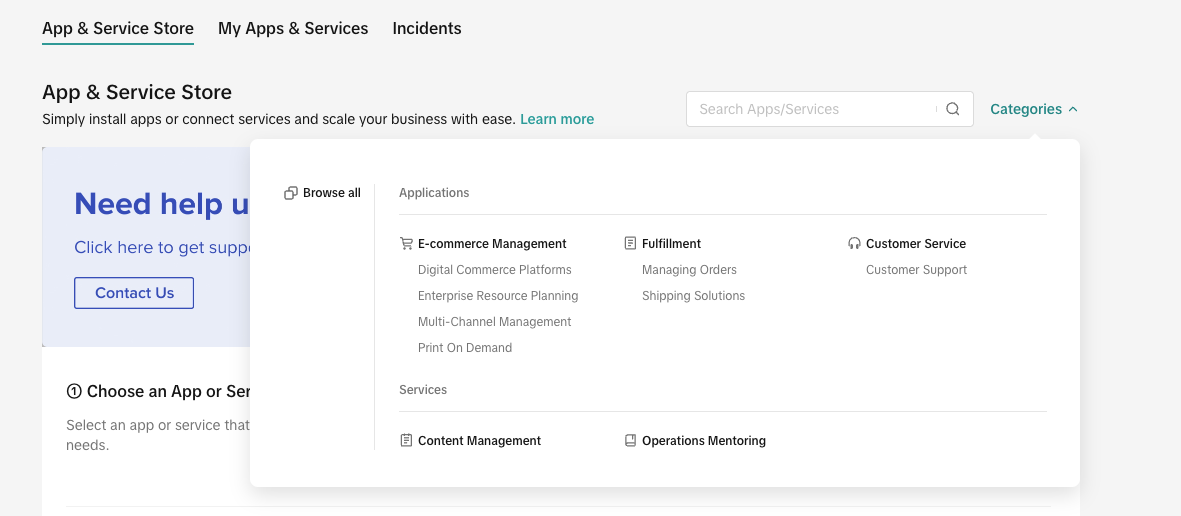
Task: Click the E-commerce Management cart icon
Action: 406,243
